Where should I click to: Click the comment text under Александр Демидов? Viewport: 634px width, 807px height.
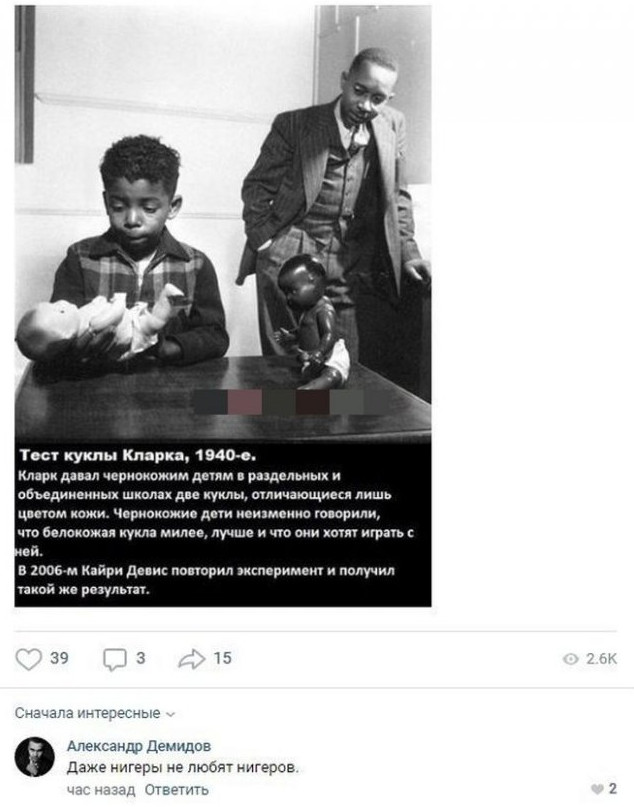[x=183, y=768]
